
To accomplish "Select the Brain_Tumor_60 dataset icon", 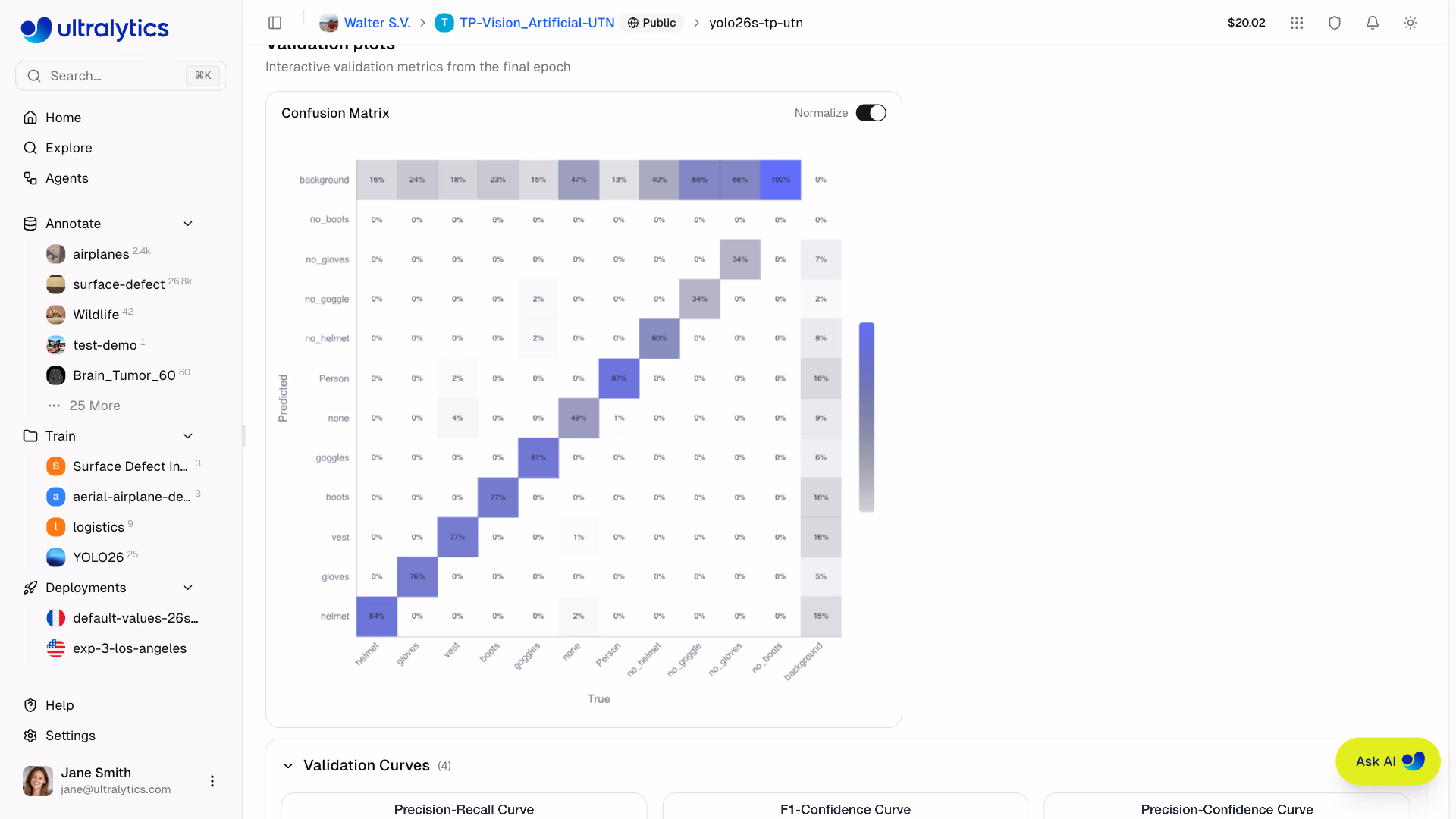I will pos(56,375).
